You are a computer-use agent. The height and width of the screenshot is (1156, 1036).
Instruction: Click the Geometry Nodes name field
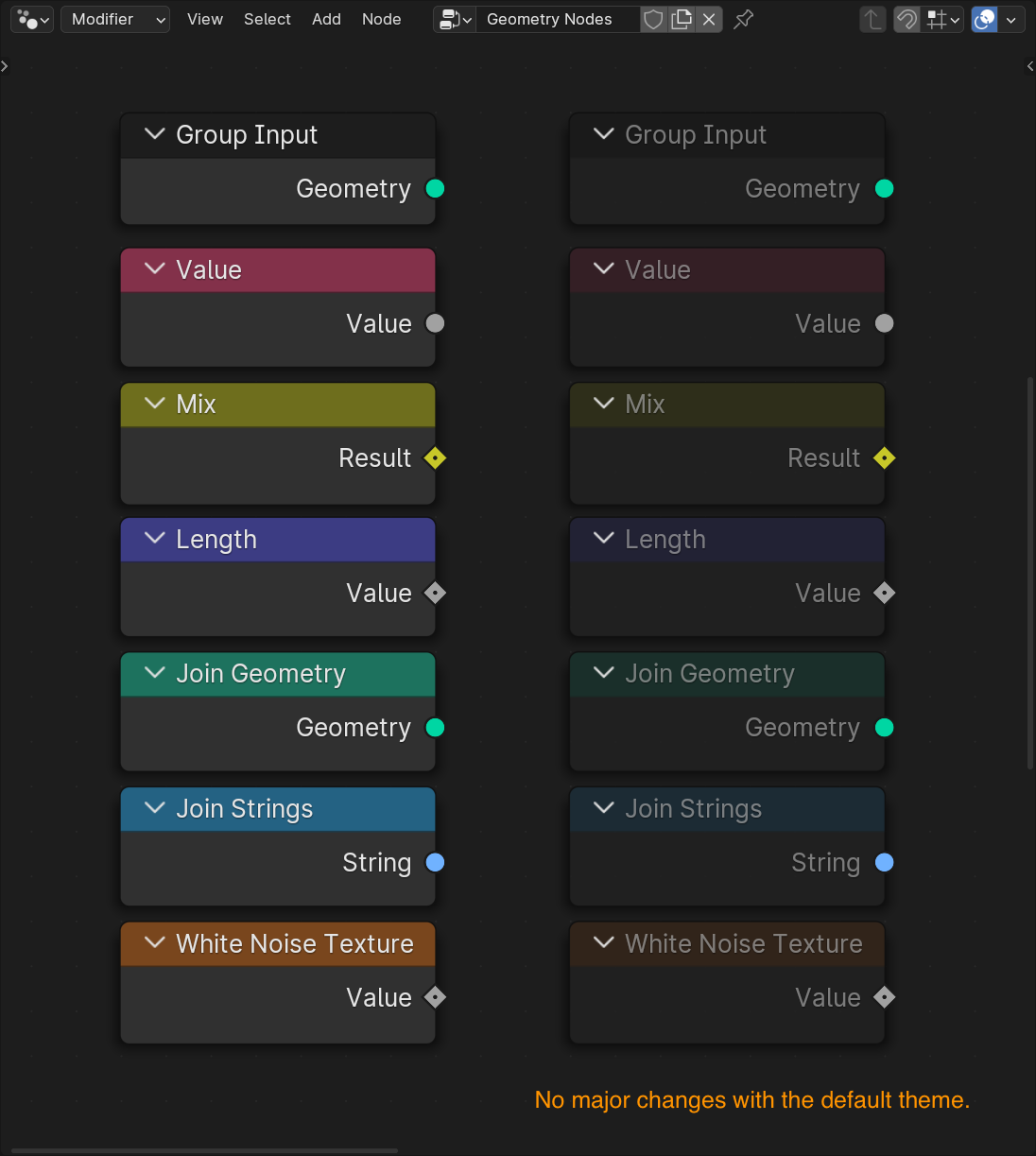(556, 19)
